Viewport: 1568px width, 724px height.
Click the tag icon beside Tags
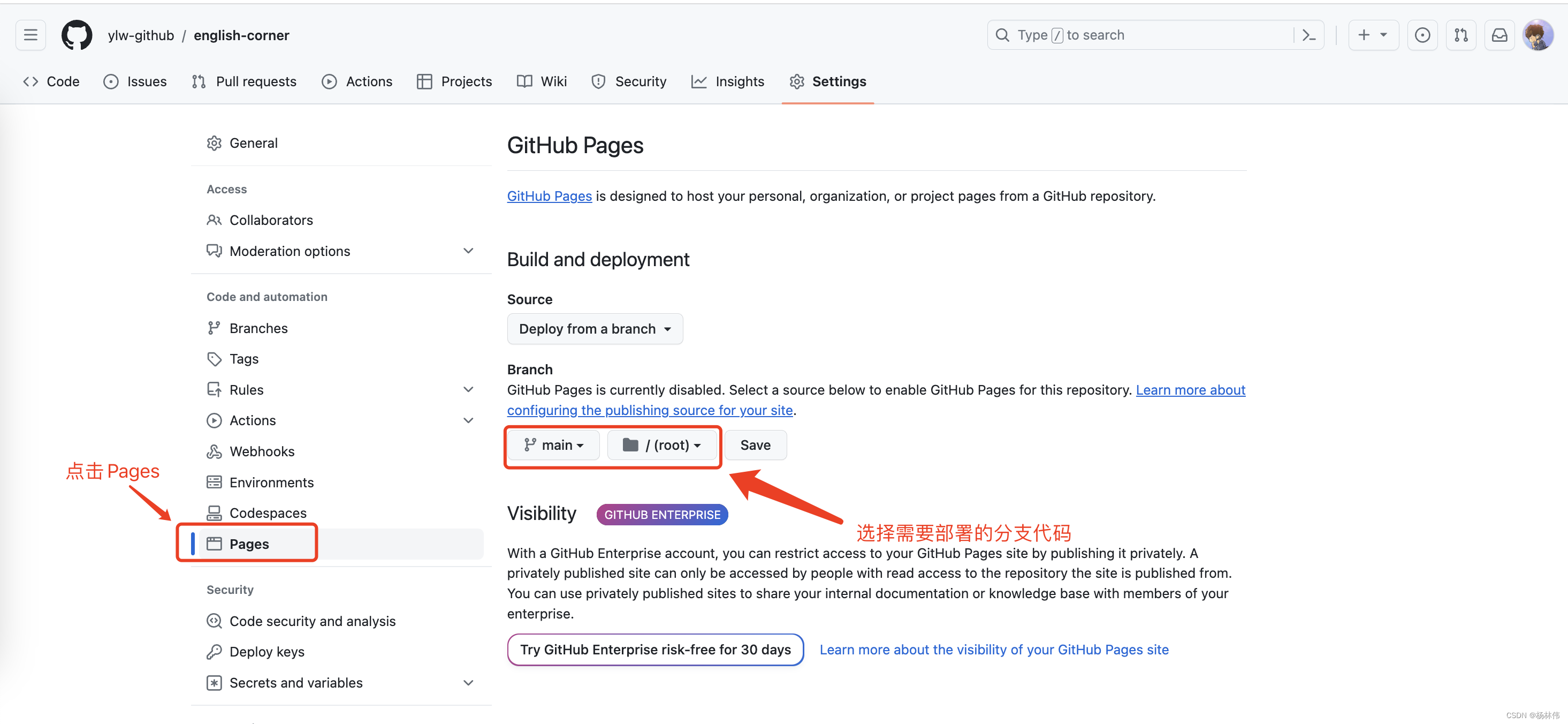click(214, 359)
